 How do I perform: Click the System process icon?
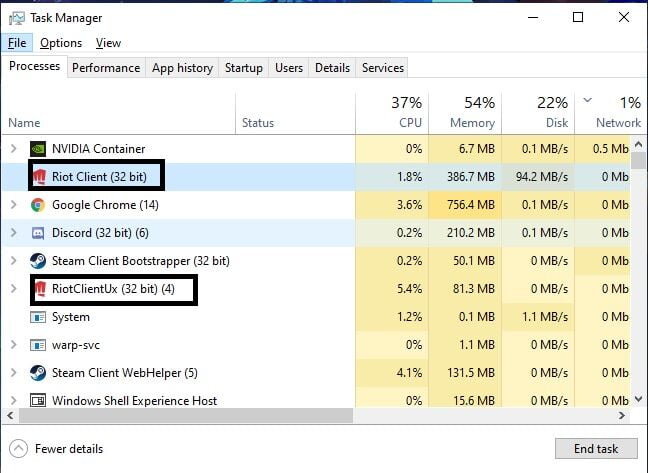pyautogui.click(x=38, y=317)
